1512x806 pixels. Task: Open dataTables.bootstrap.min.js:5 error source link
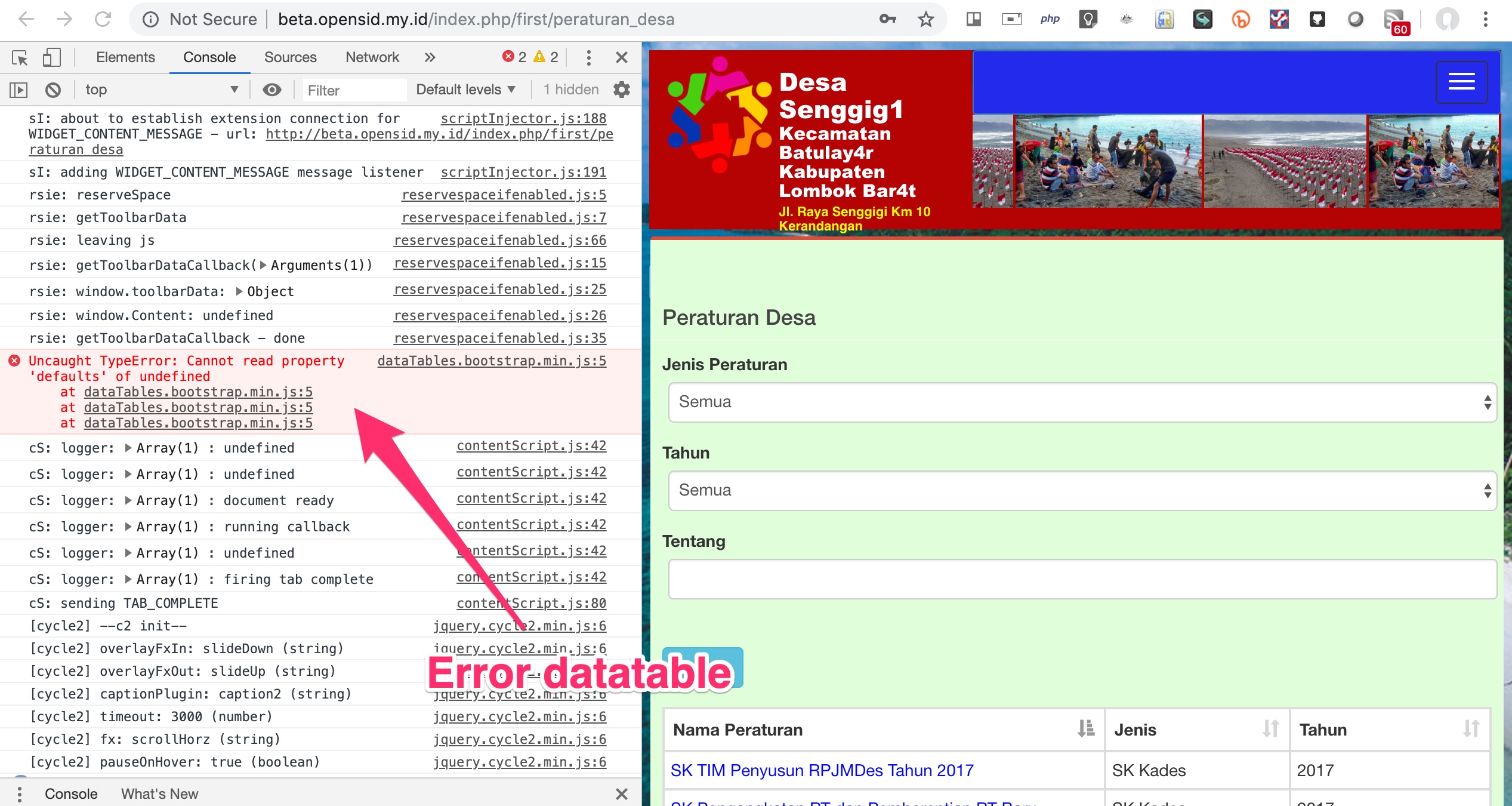point(492,361)
